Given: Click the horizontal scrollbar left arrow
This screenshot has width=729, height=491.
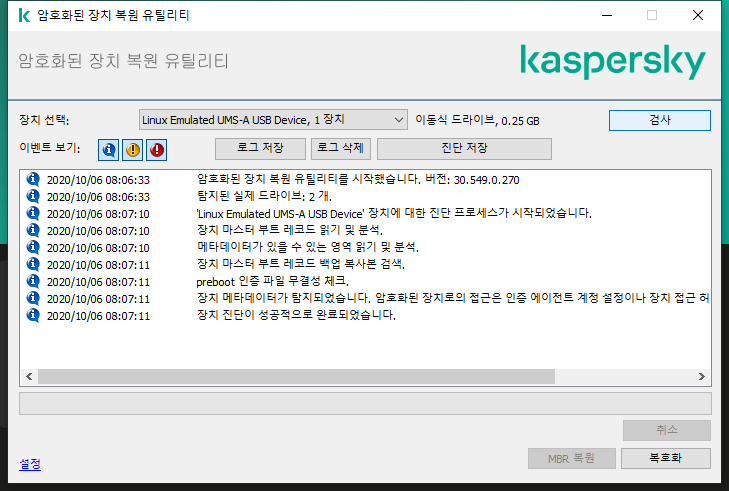Looking at the screenshot, I should pyautogui.click(x=29, y=377).
